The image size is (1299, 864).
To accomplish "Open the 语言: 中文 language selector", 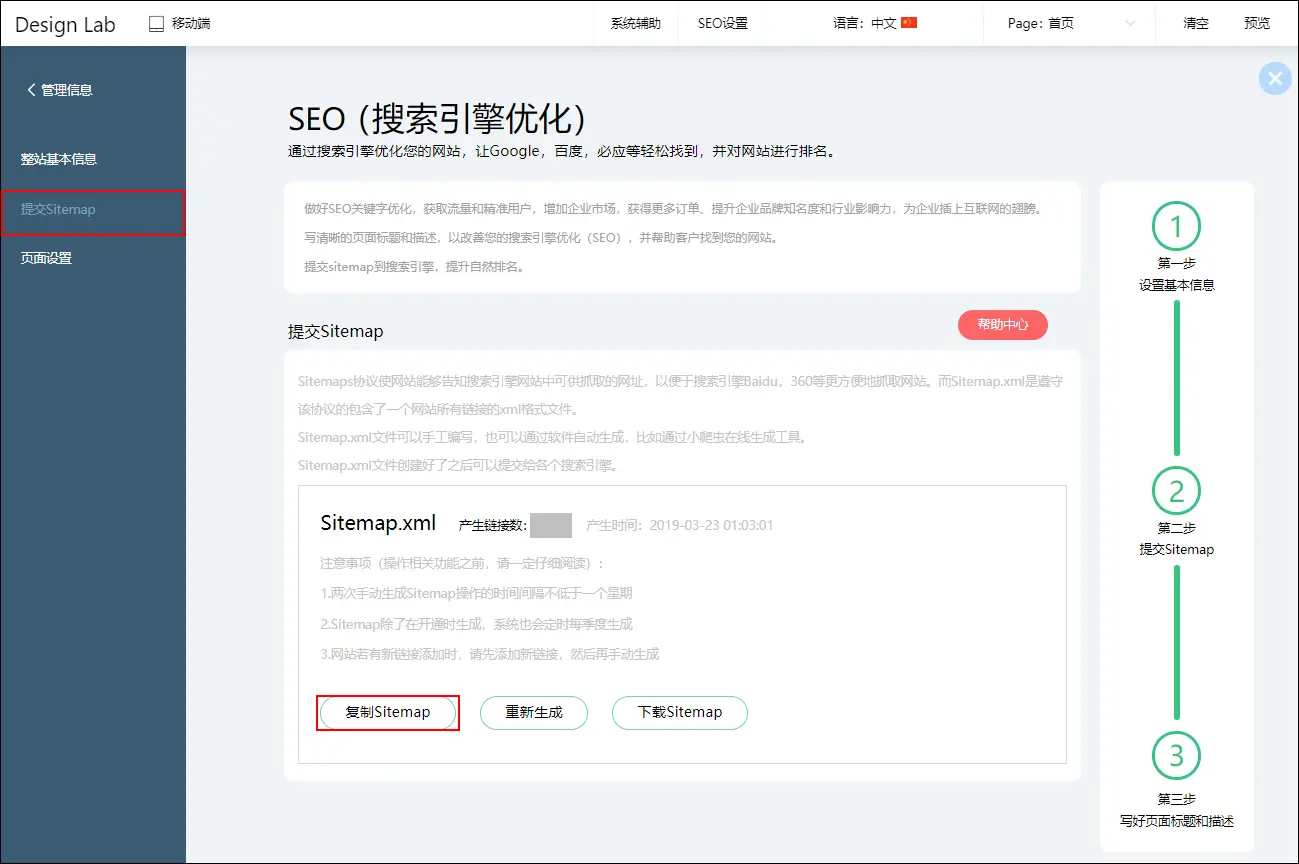I will tap(864, 23).
